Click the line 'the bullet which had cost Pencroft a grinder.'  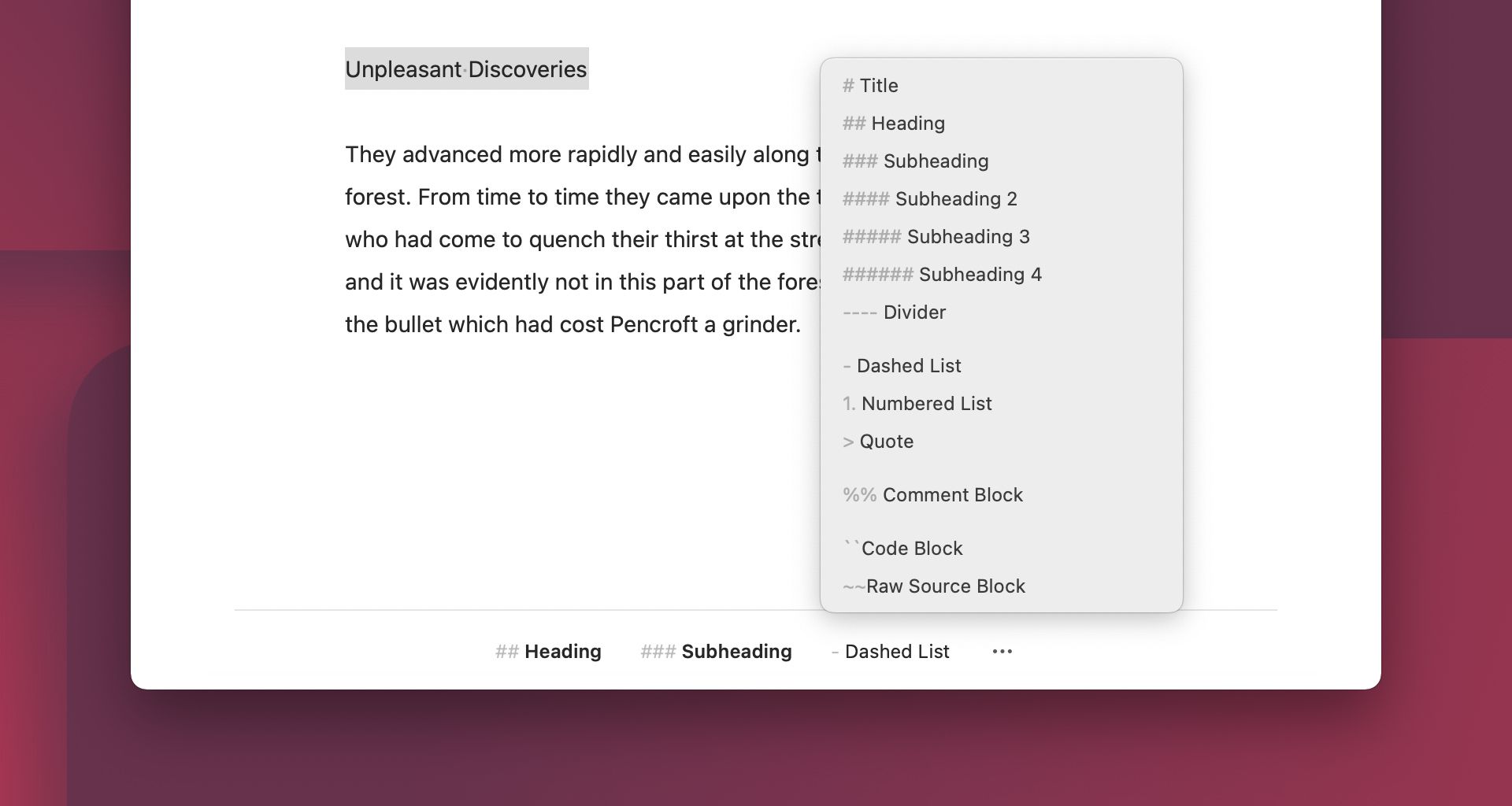573,324
